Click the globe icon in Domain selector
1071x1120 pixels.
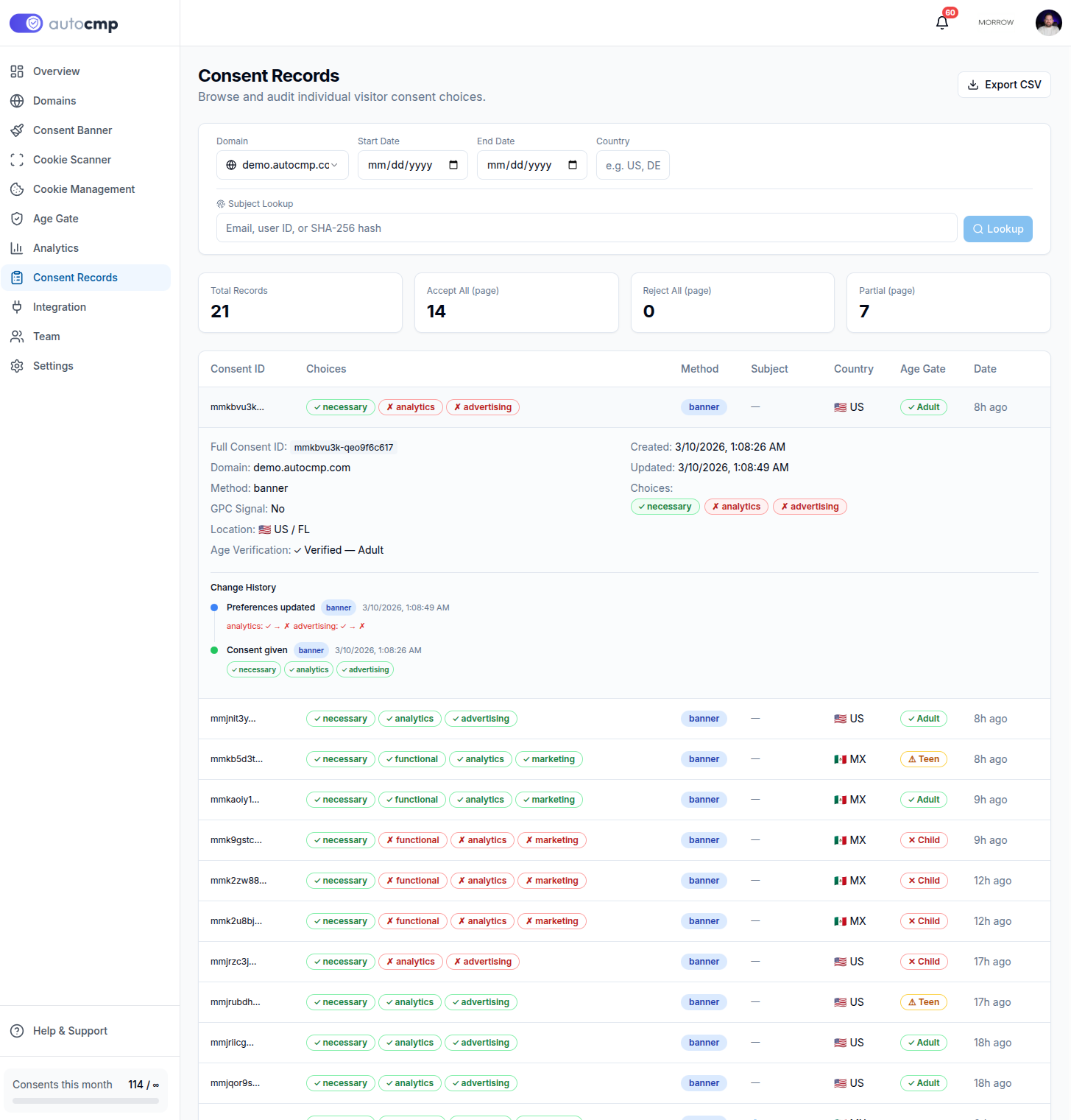[x=231, y=165]
